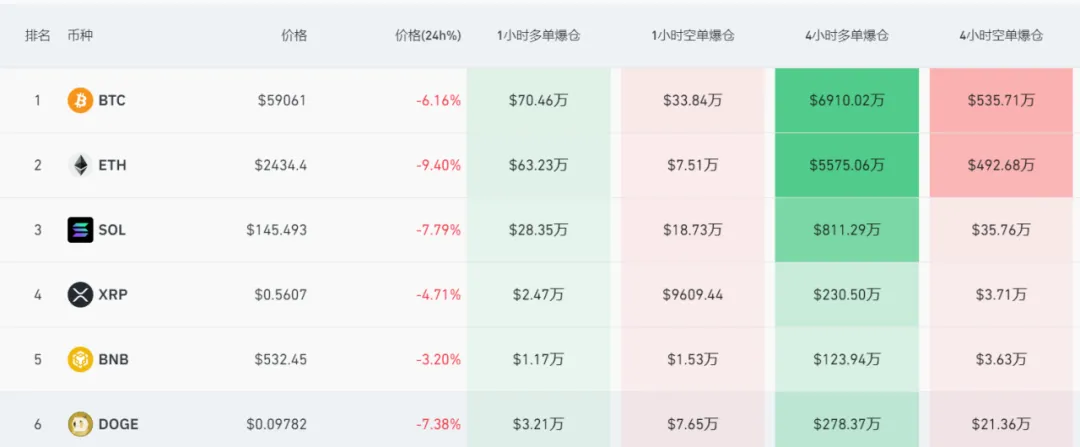The height and width of the screenshot is (447, 1080).
Task: Click the Dogecoin icon
Action: [80, 424]
